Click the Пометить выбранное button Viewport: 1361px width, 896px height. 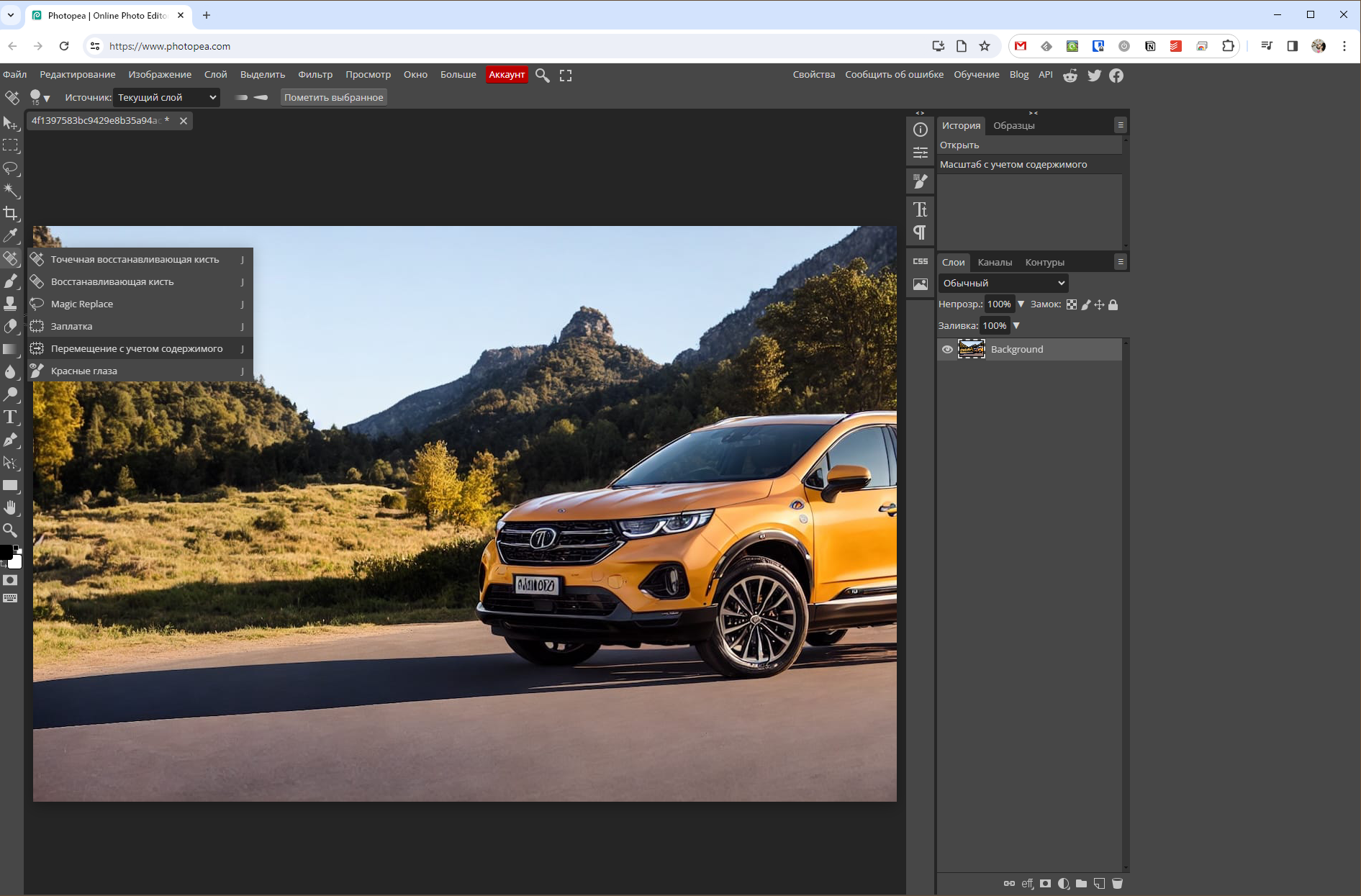tap(333, 97)
